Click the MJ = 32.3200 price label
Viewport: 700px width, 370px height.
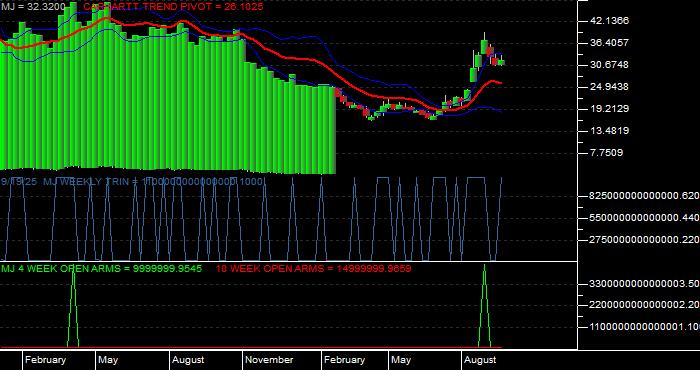33,7
